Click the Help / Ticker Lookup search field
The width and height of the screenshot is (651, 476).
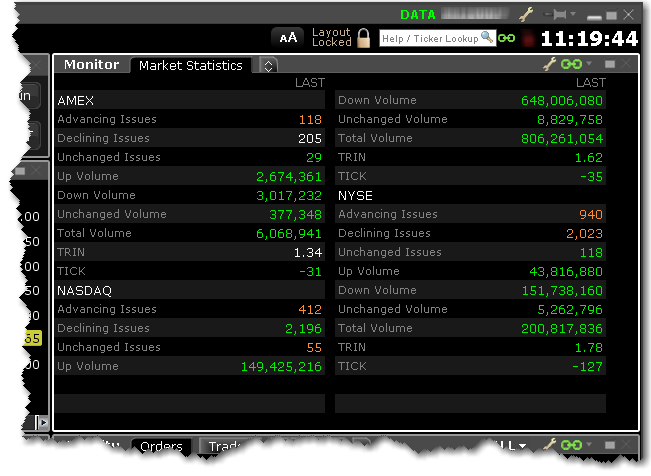(430, 38)
